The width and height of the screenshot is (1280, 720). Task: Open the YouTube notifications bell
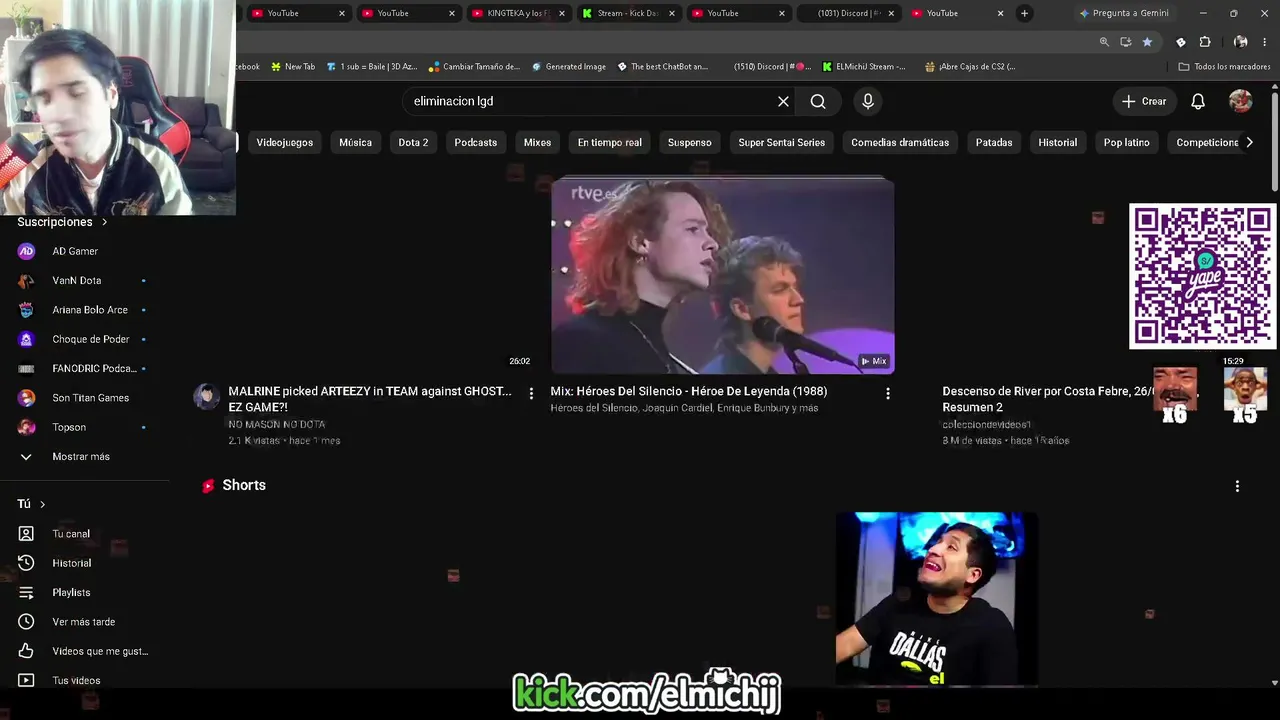1198,101
